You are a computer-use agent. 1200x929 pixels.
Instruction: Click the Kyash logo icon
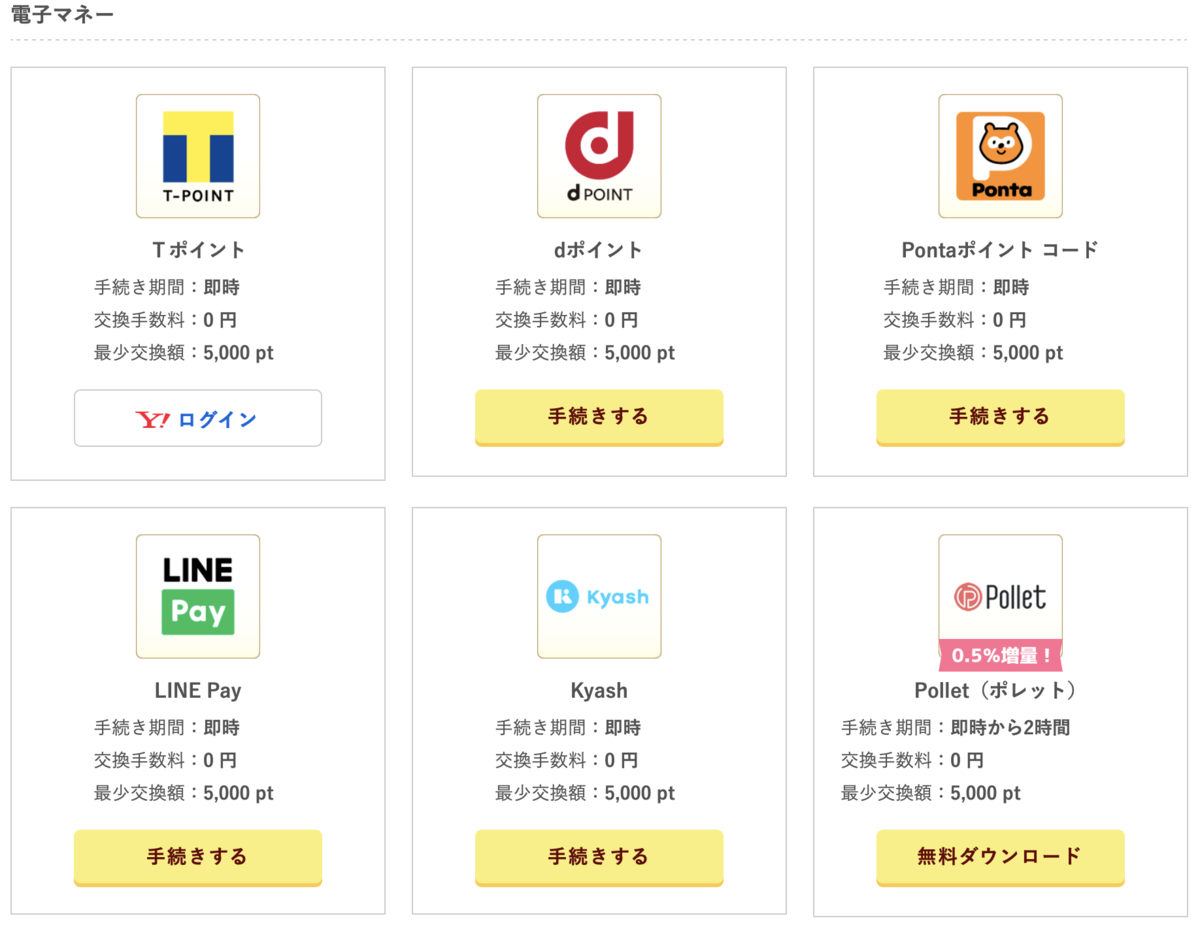pyautogui.click(x=599, y=597)
